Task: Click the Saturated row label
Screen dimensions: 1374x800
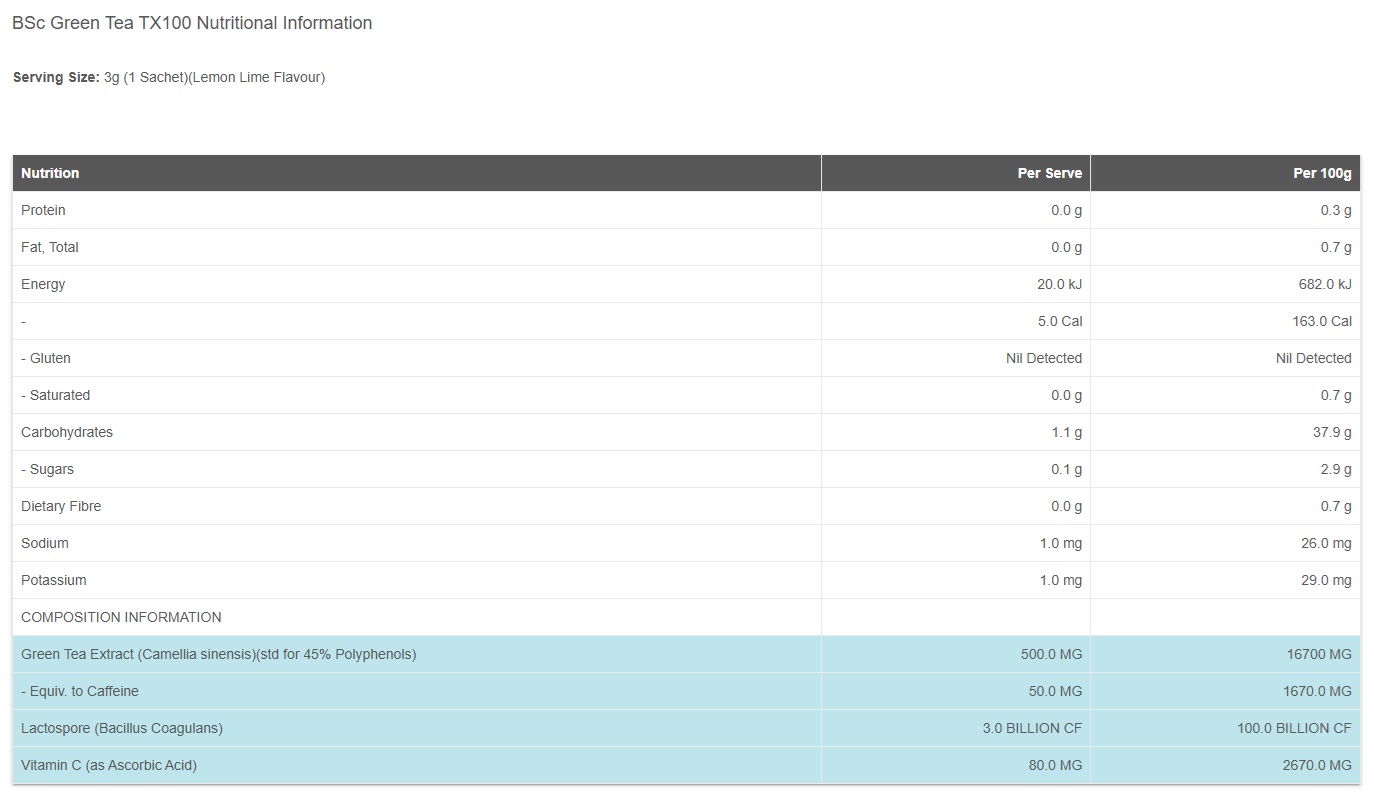Action: (x=56, y=395)
